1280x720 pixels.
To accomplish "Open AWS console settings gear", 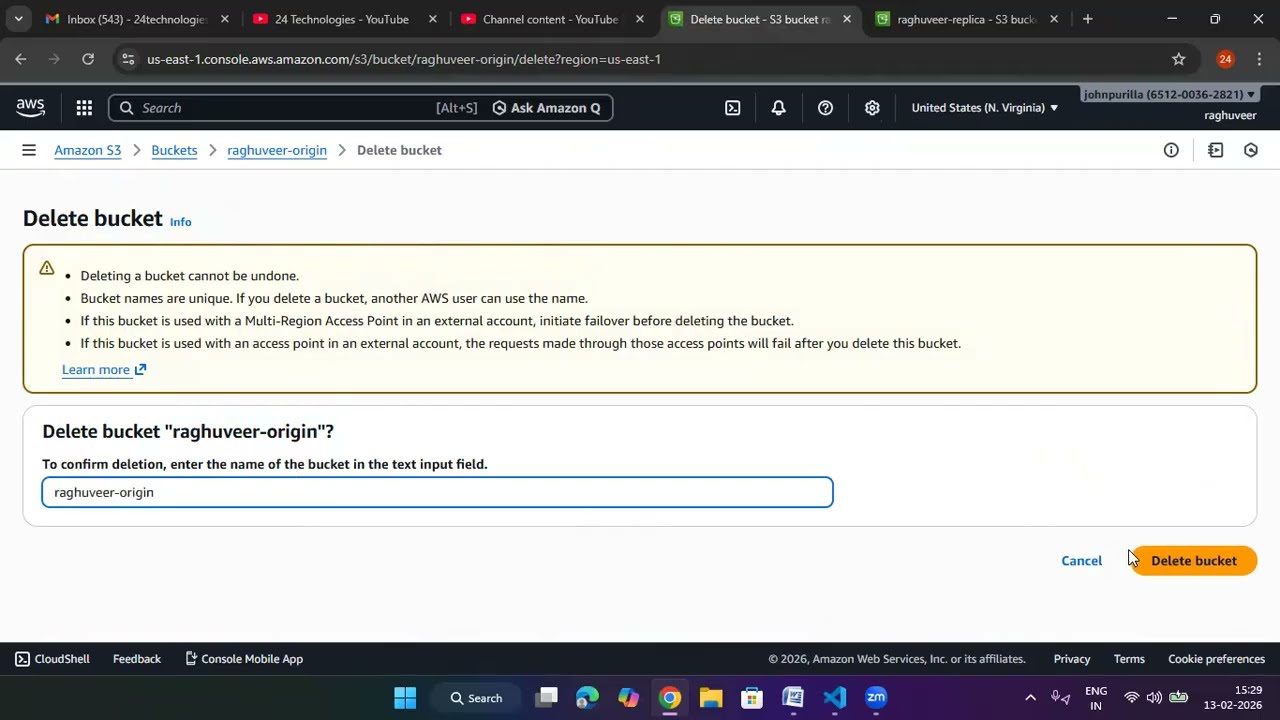I will pos(872,108).
